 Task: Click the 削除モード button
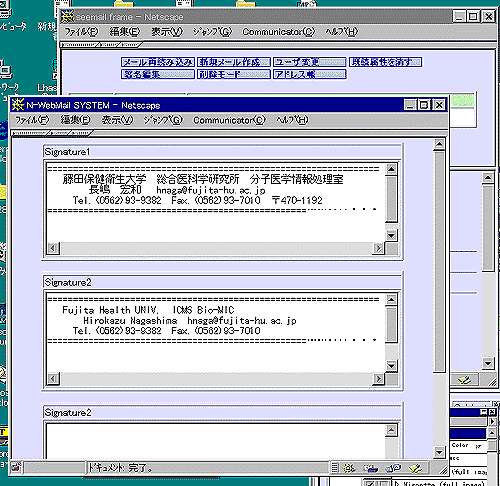click(x=234, y=74)
